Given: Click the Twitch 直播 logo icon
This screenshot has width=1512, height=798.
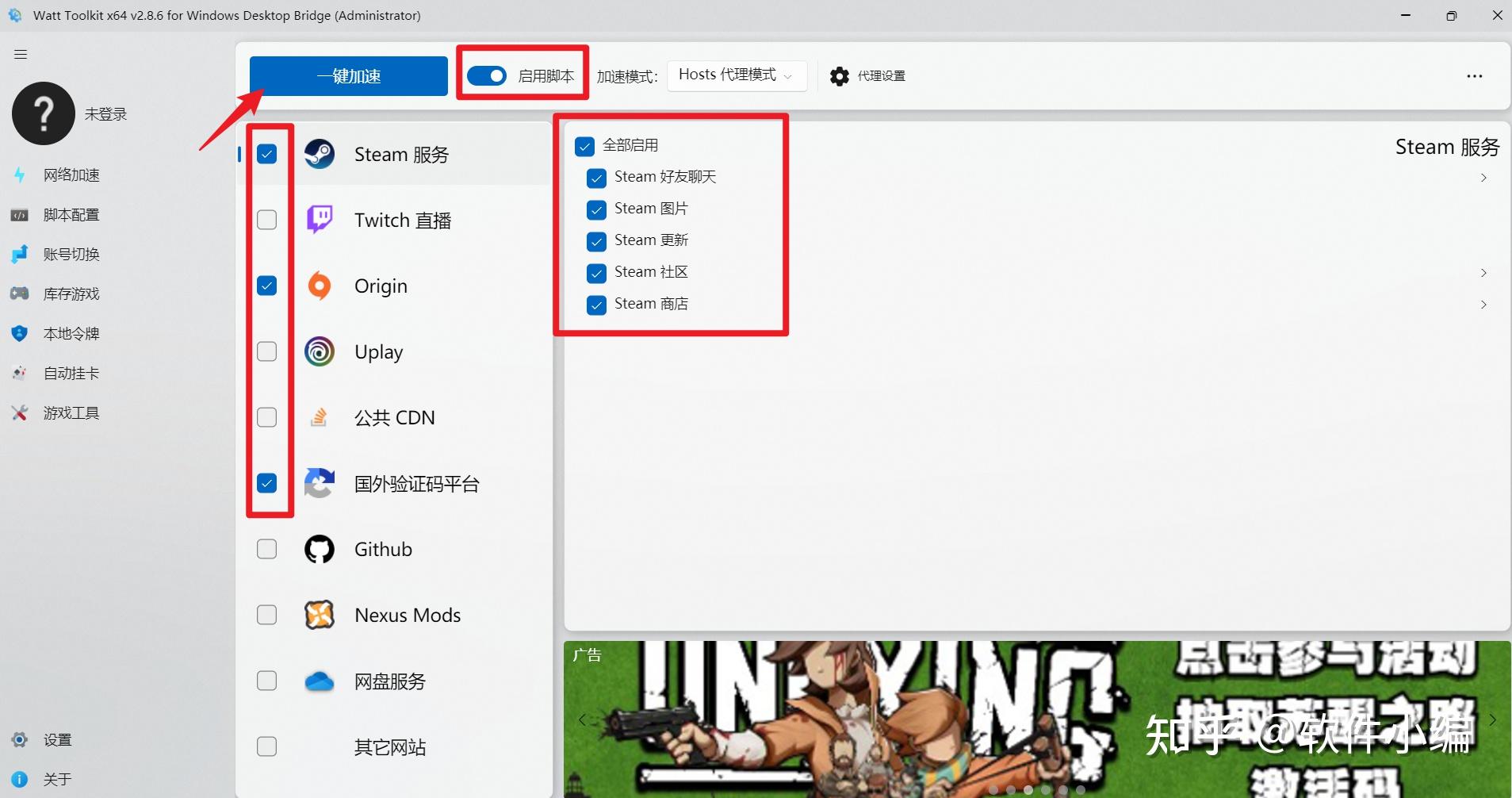Looking at the screenshot, I should pyautogui.click(x=320, y=220).
